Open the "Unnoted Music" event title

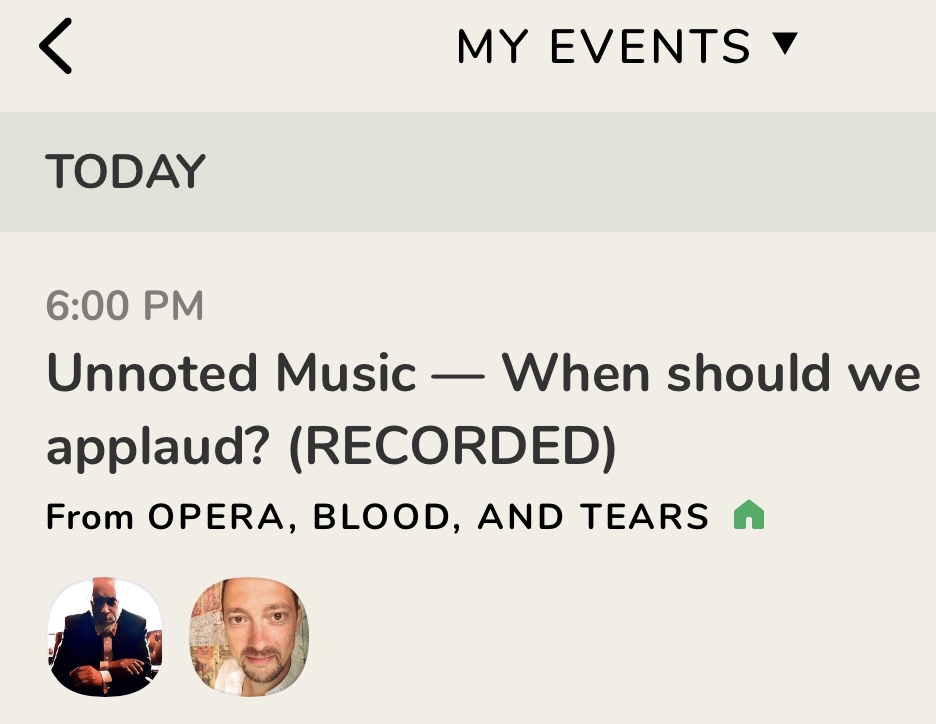(231, 375)
